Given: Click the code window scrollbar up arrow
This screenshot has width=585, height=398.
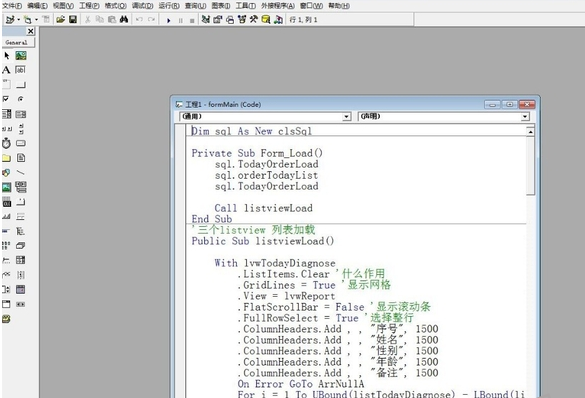Looking at the screenshot, I should (x=530, y=132).
